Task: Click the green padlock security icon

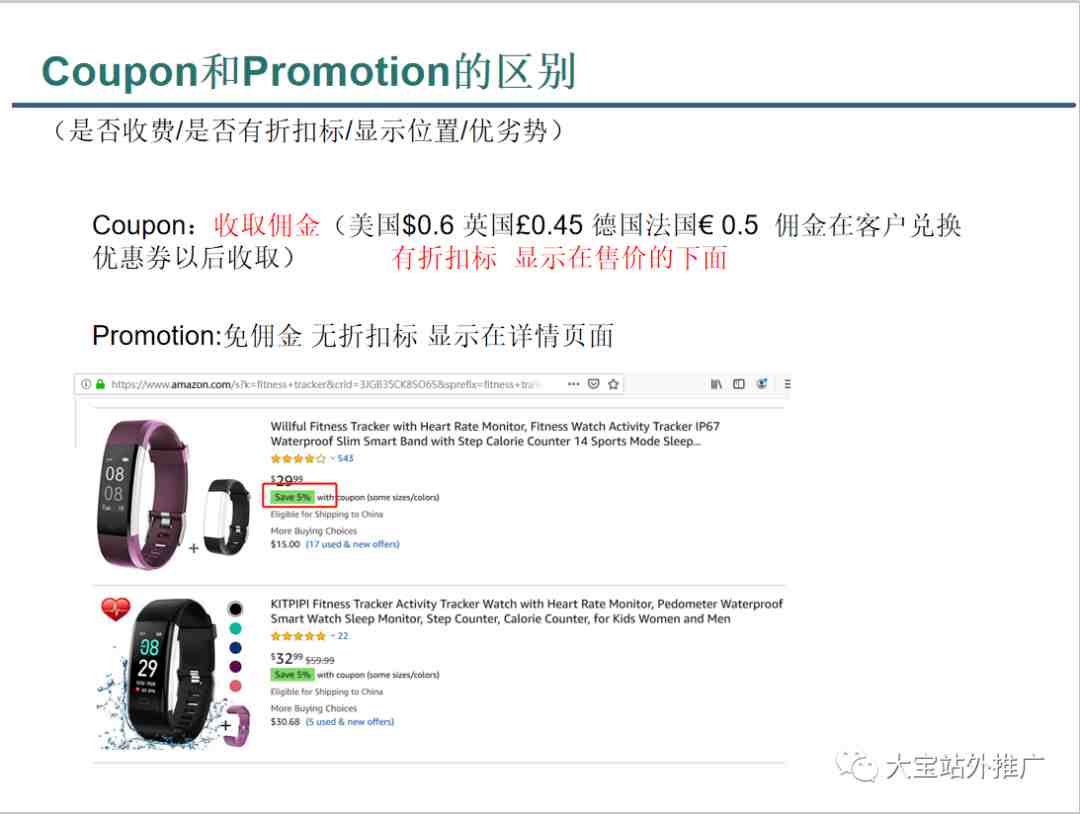Action: (100, 384)
